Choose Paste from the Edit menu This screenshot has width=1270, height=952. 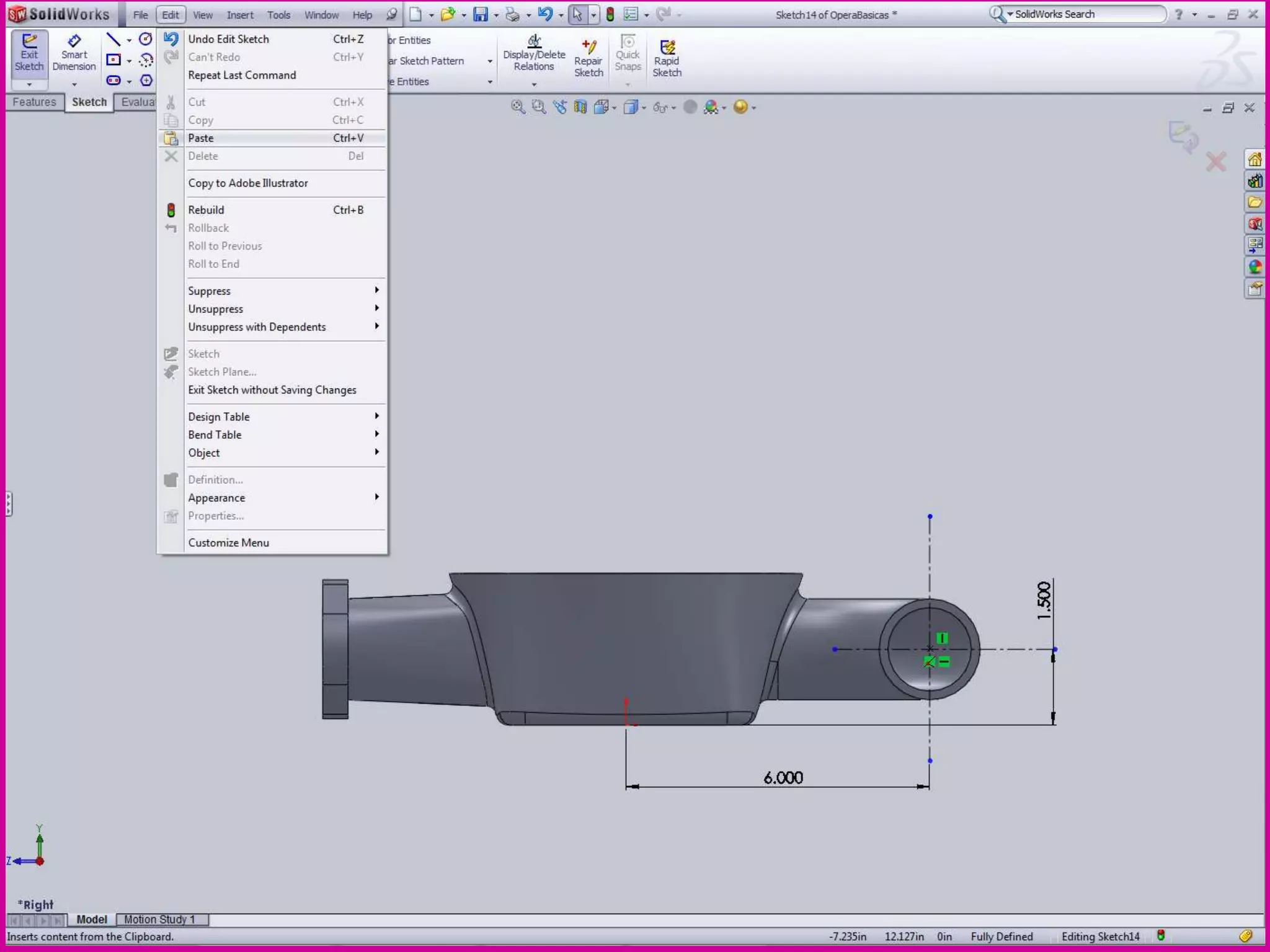(x=201, y=138)
